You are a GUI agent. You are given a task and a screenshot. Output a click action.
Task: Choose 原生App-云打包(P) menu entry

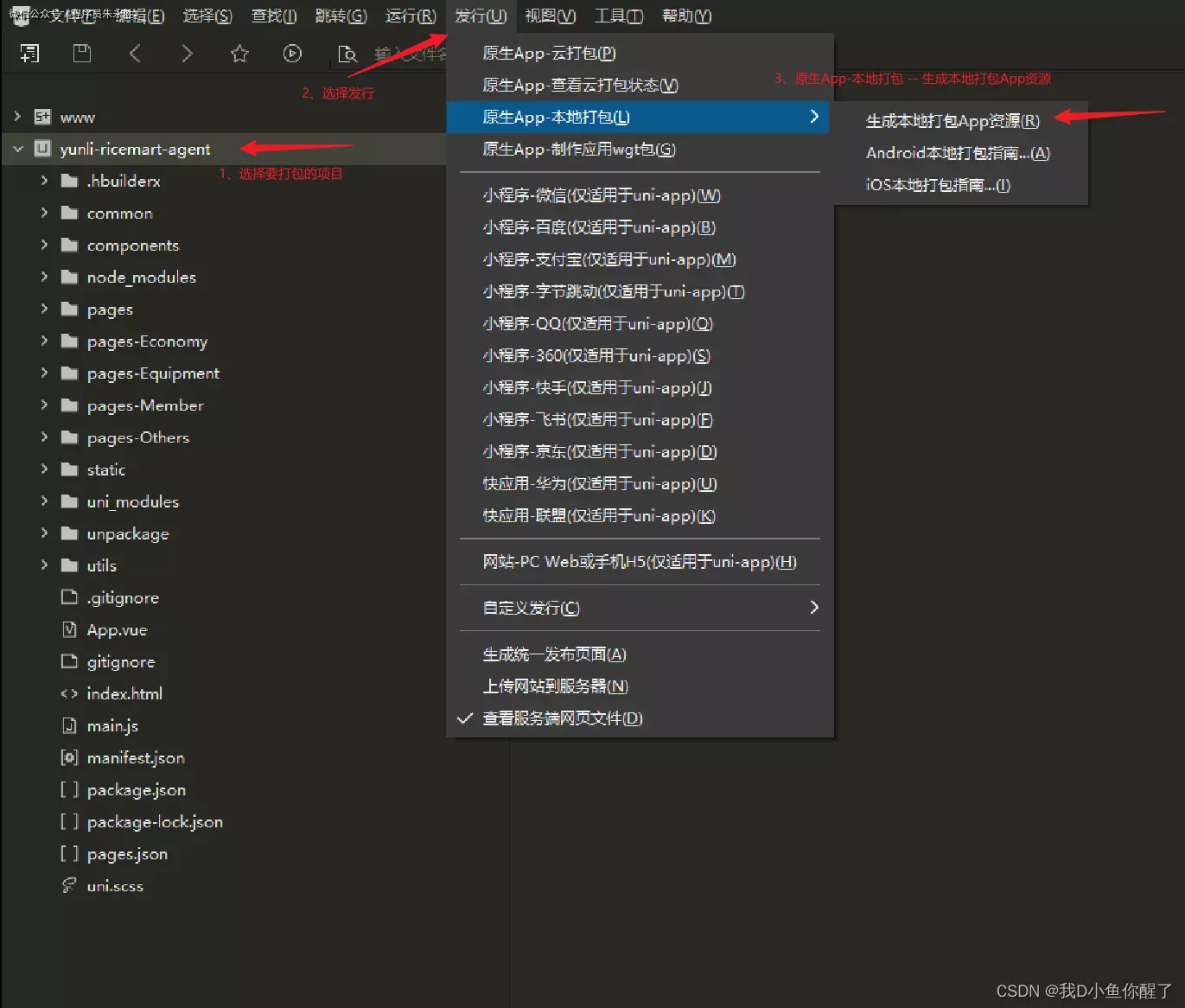pyautogui.click(x=549, y=54)
